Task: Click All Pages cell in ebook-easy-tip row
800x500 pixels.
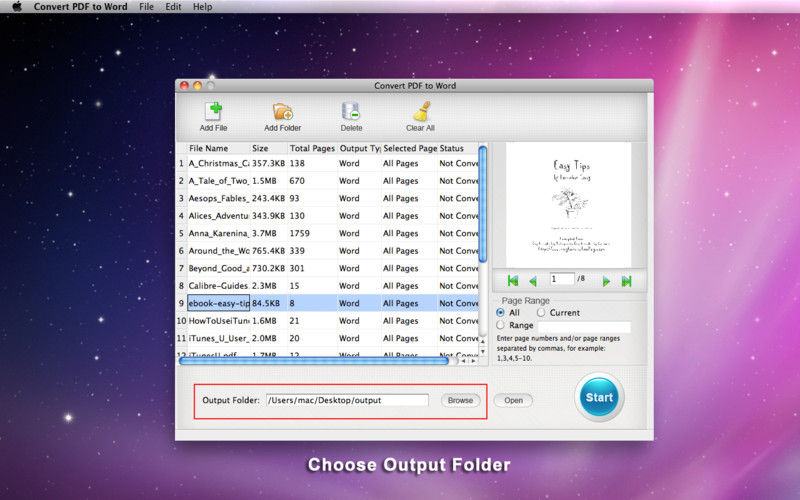Action: [410, 303]
